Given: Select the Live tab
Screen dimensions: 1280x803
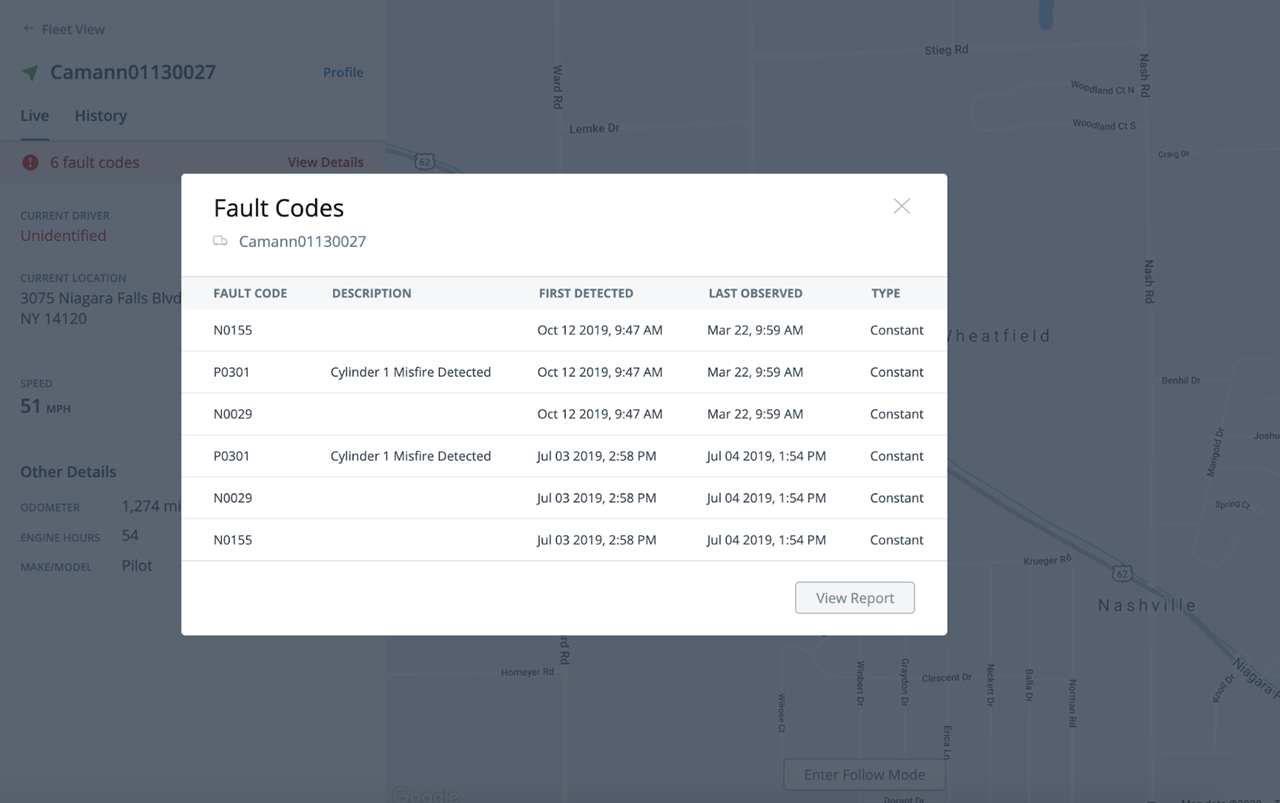Looking at the screenshot, I should [x=34, y=116].
